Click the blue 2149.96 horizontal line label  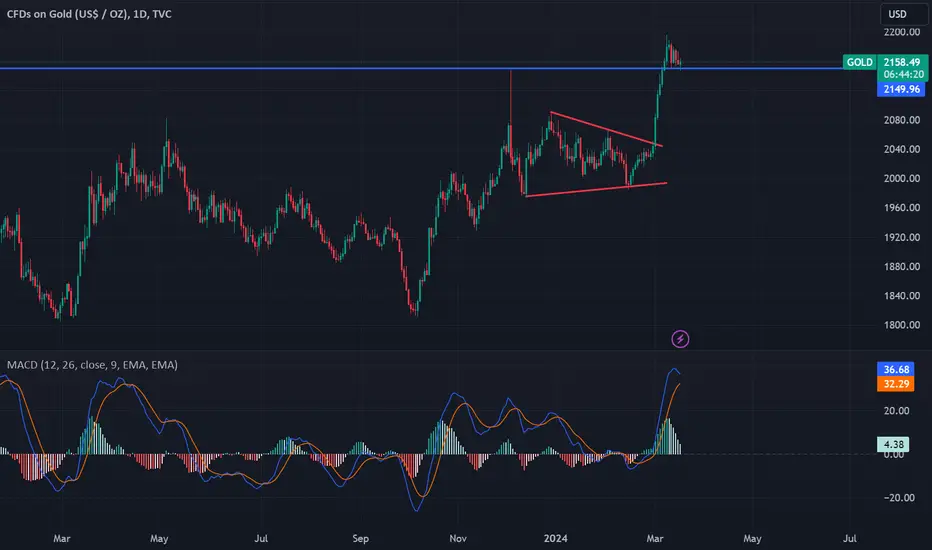(901, 89)
